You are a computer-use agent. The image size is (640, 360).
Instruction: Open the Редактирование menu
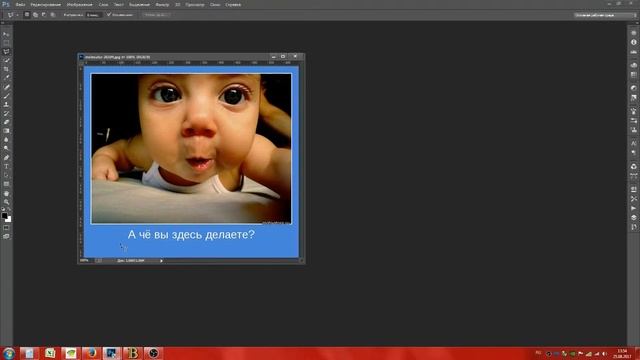(46, 4)
